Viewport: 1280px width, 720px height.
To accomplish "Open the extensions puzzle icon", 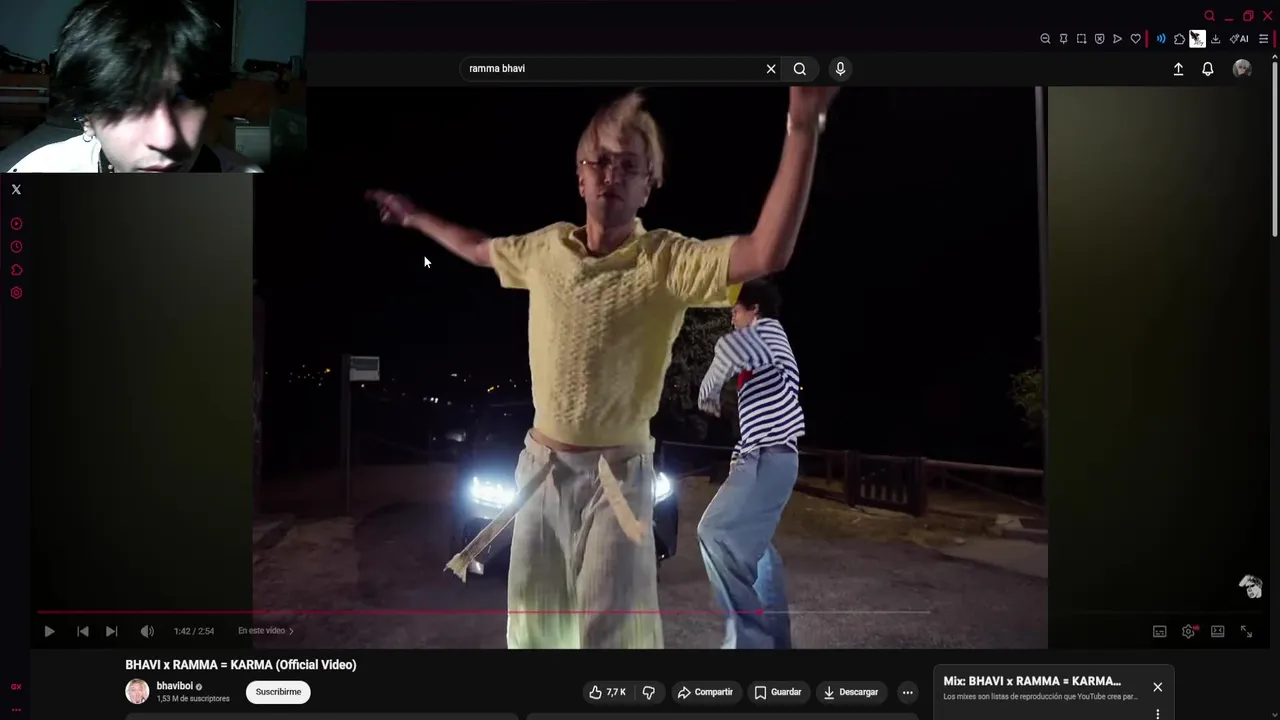I will [x=1179, y=39].
